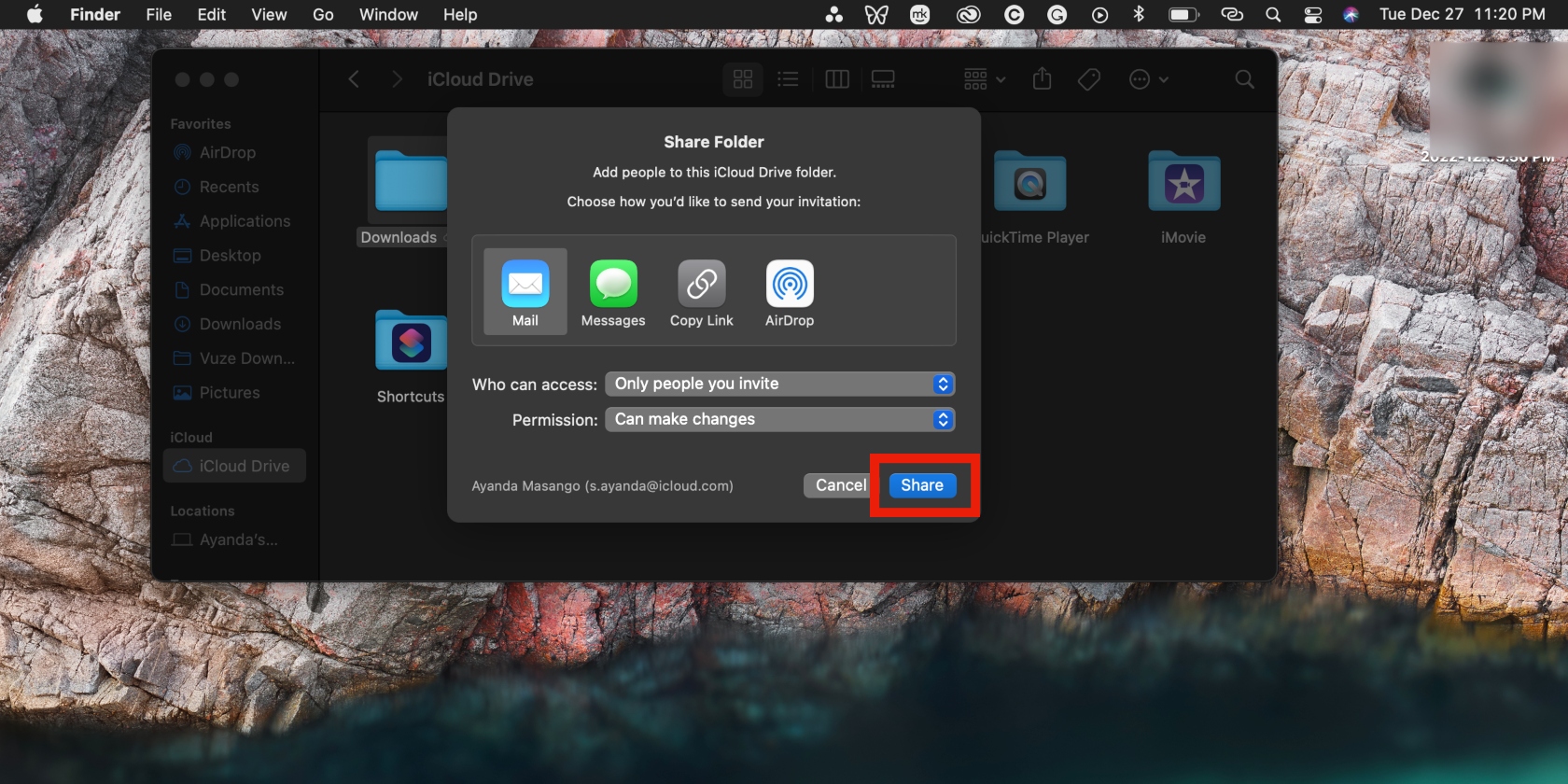Click the play circle icon in menu bar
1568x784 pixels.
(x=1100, y=14)
